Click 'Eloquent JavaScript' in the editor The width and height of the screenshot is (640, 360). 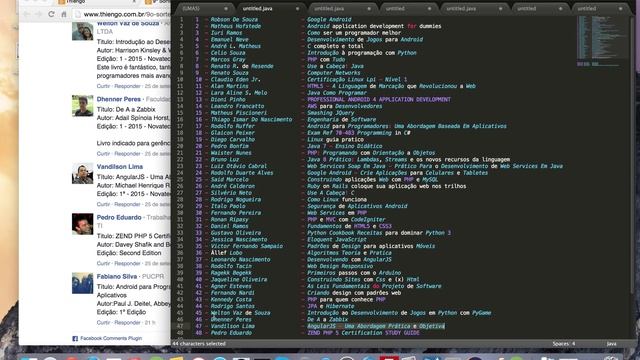coord(337,240)
